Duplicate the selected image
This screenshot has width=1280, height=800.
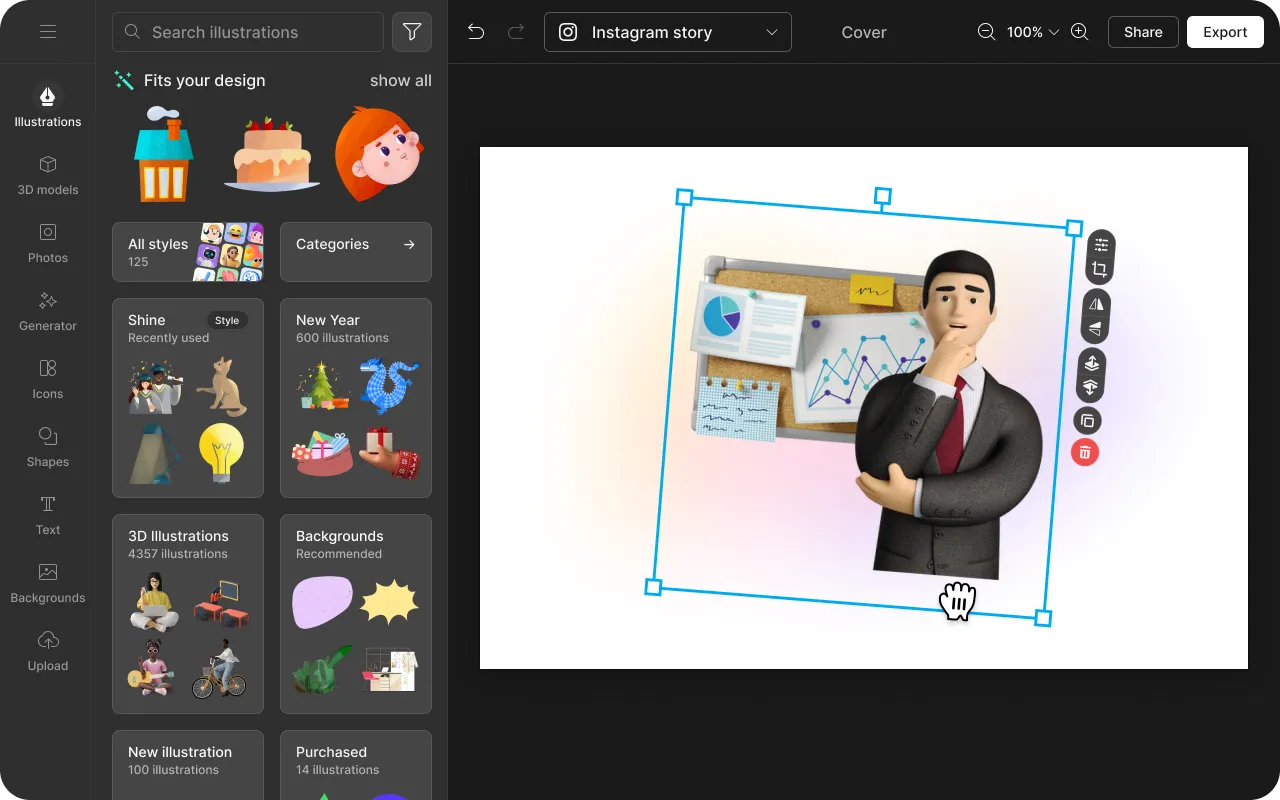(x=1087, y=421)
